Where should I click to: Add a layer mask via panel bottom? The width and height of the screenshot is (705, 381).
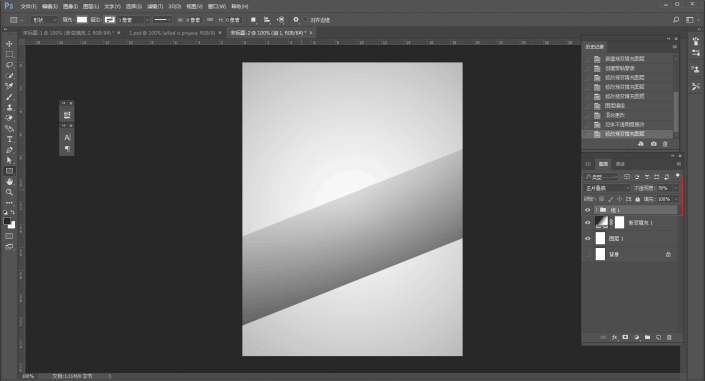pyautogui.click(x=625, y=337)
